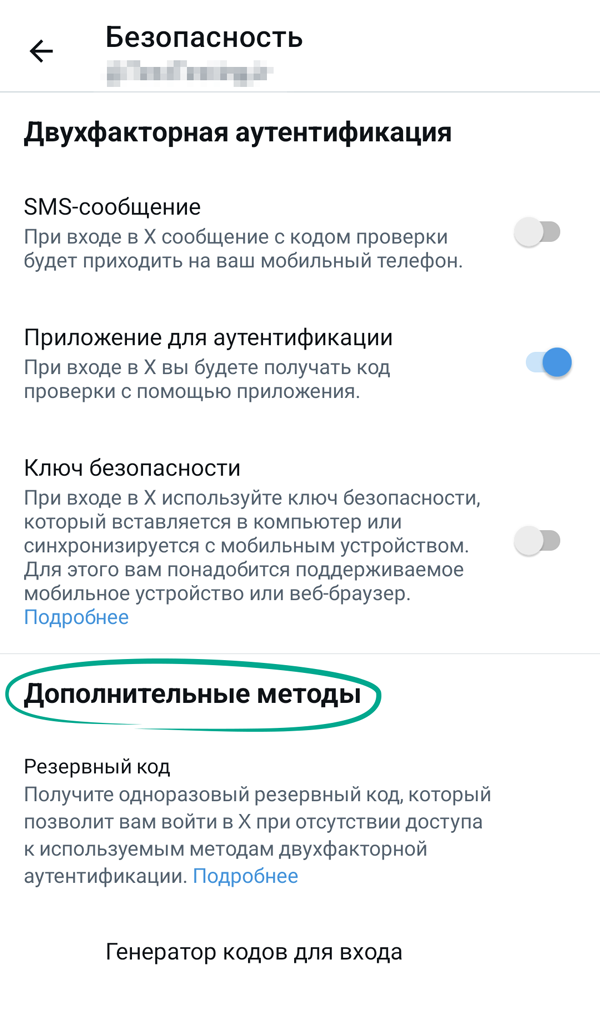Click the authentication app description text
Viewport: 600px width, 1012px height.
(x=206, y=380)
